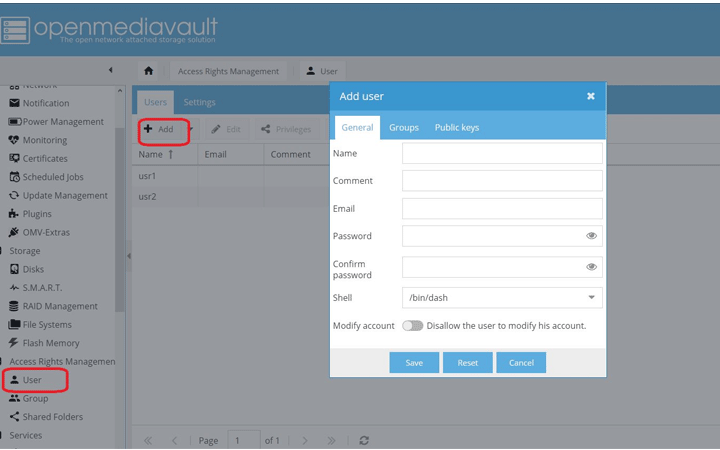Sort by the Email column header
720x450 pixels.
click(231, 154)
